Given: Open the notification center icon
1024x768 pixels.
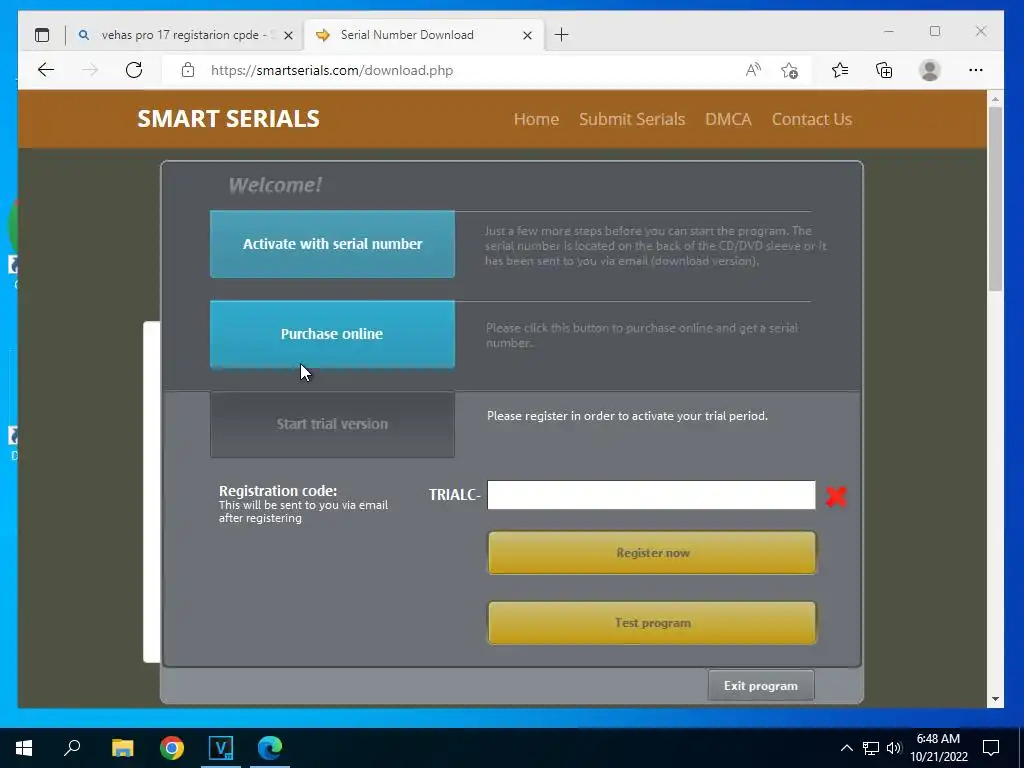Looking at the screenshot, I should tap(991, 748).
